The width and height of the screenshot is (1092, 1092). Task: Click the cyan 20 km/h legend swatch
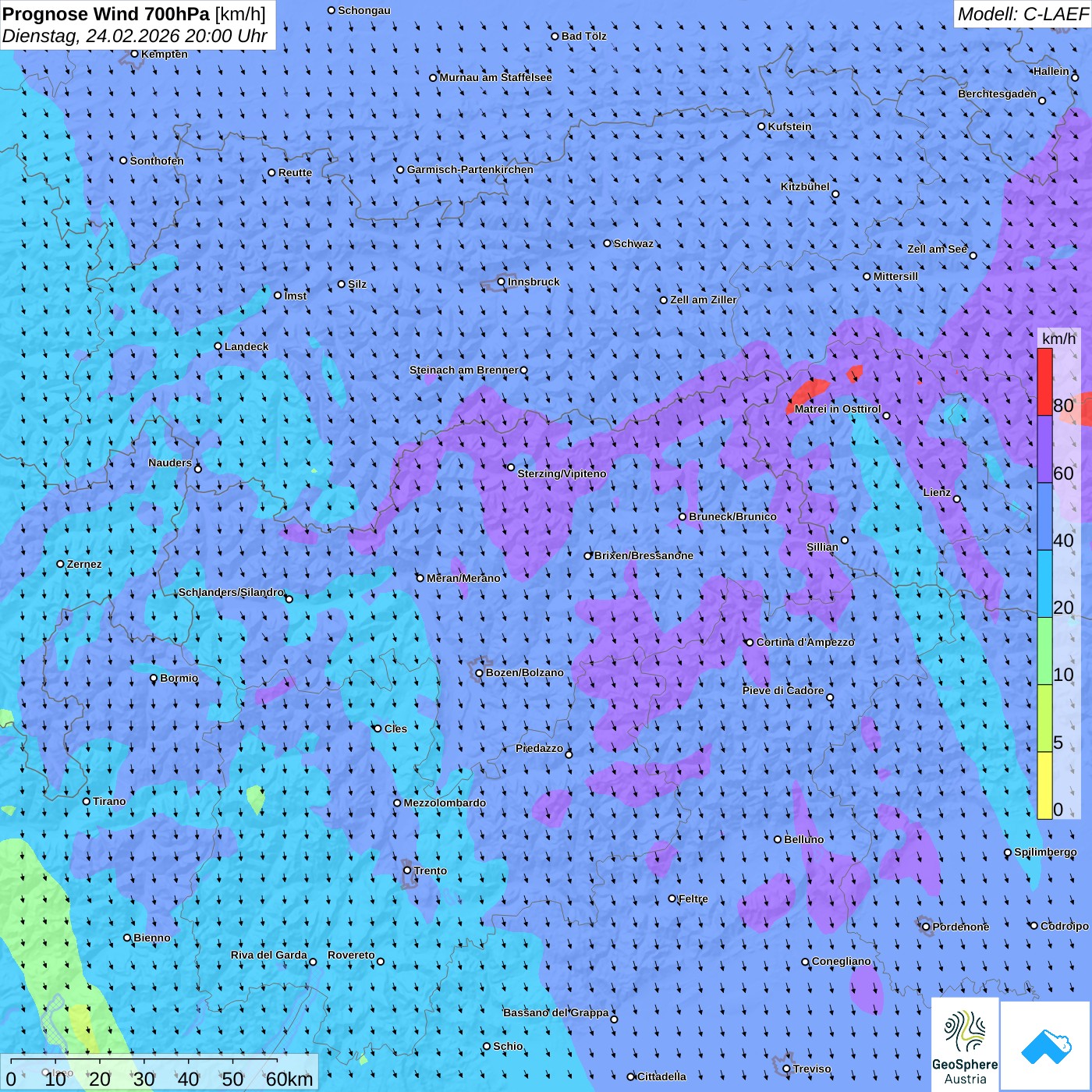[x=1044, y=584]
